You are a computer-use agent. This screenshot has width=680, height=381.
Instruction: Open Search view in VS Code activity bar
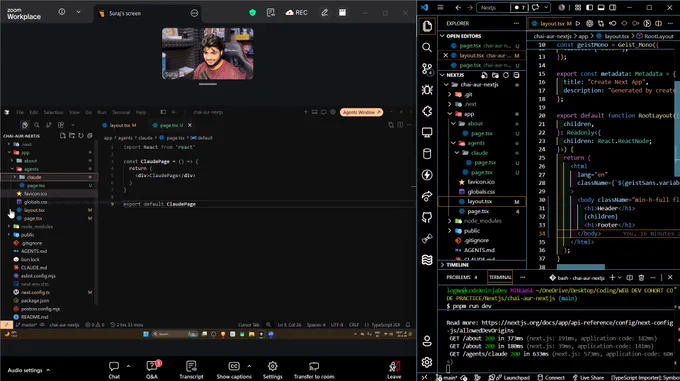coord(427,47)
